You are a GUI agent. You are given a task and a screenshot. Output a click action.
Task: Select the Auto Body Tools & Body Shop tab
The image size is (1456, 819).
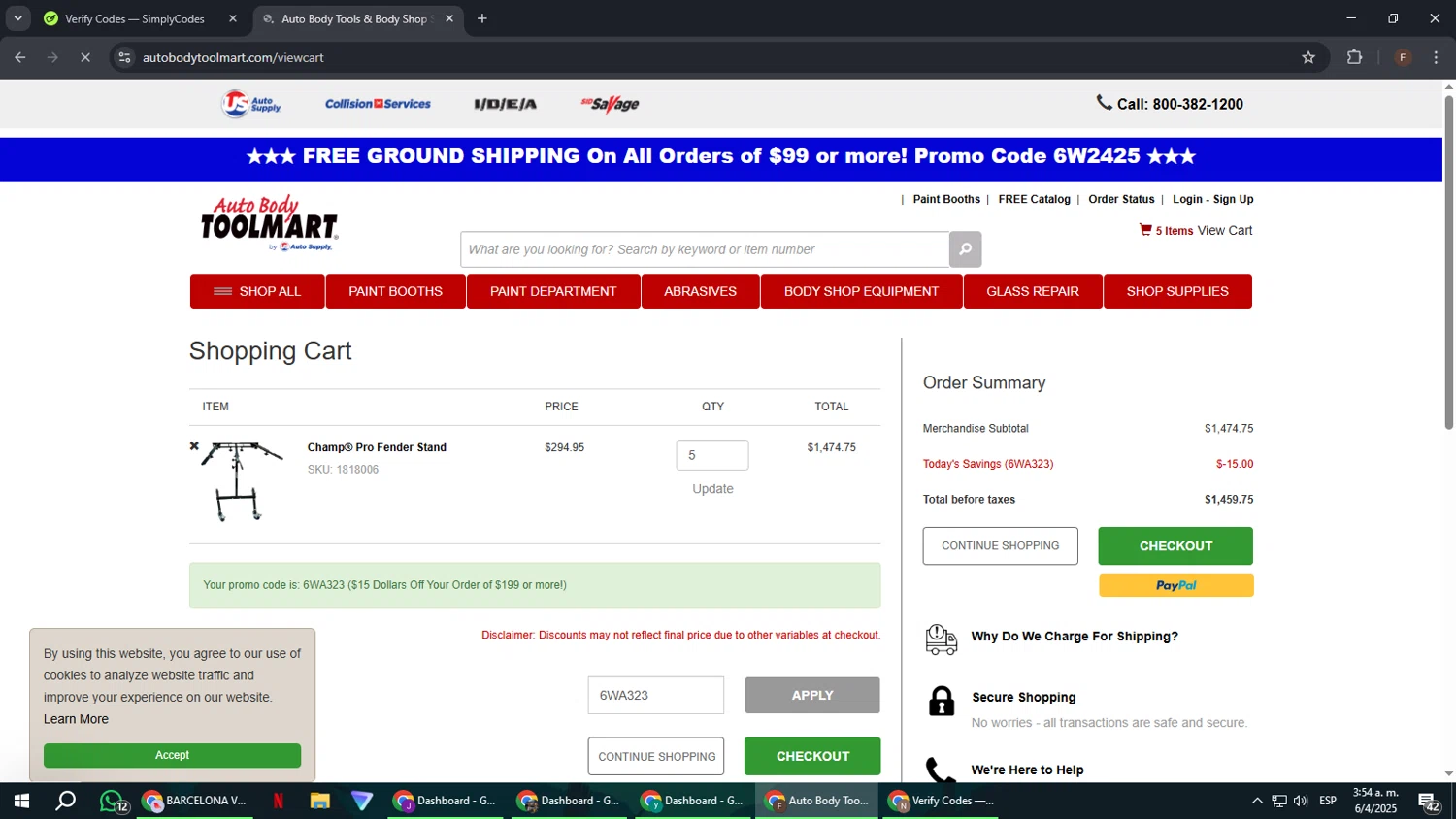(x=353, y=18)
